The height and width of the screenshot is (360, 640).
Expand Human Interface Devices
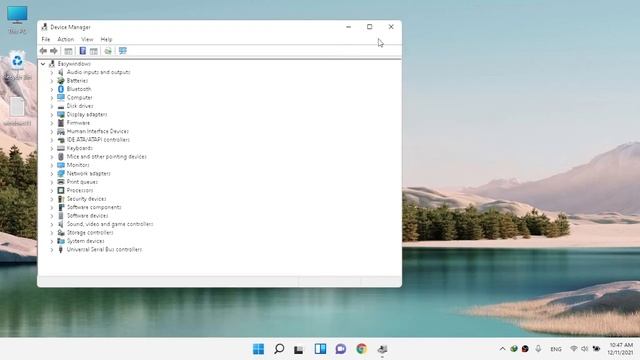click(52, 131)
